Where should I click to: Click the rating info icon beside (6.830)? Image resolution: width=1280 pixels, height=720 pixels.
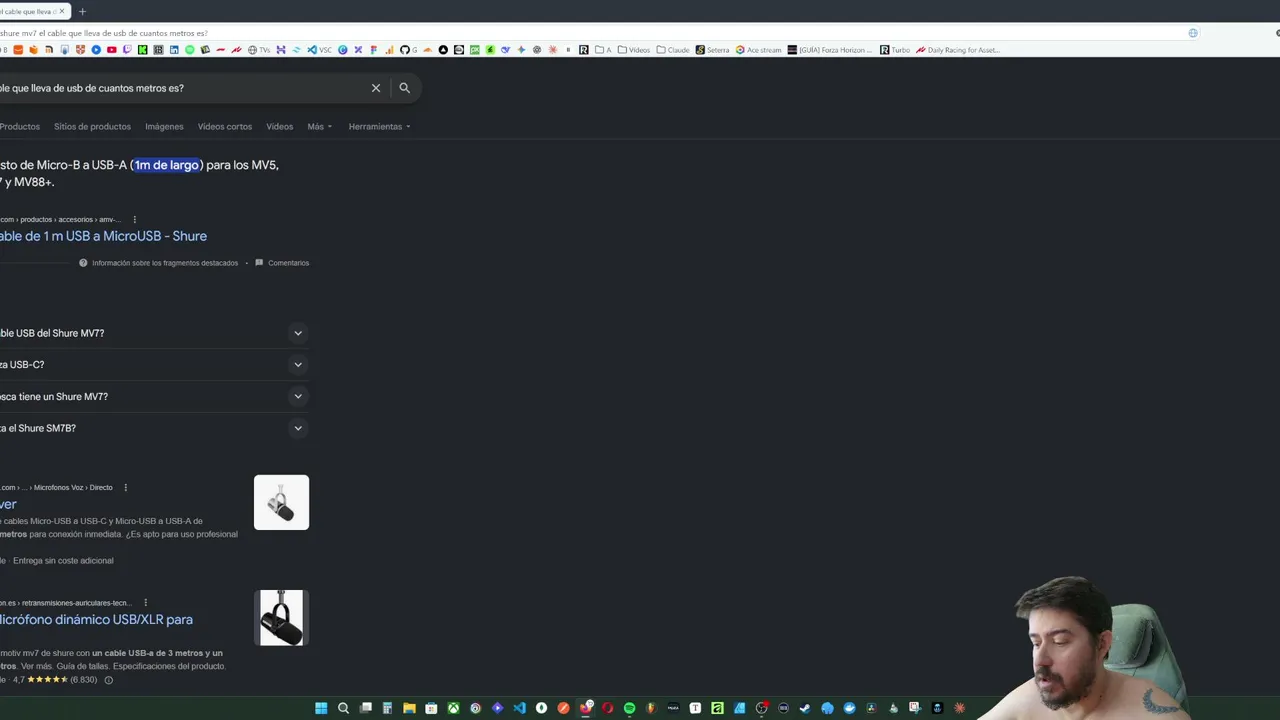click(x=109, y=680)
